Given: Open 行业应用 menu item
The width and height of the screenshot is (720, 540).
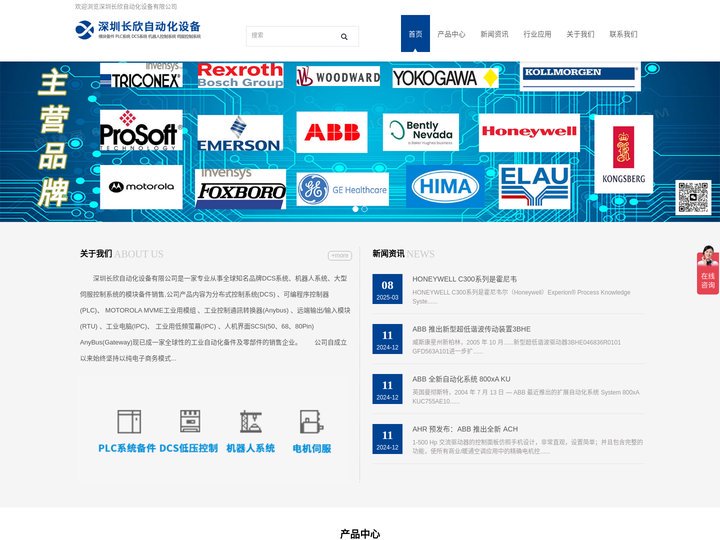Looking at the screenshot, I should coord(537,34).
